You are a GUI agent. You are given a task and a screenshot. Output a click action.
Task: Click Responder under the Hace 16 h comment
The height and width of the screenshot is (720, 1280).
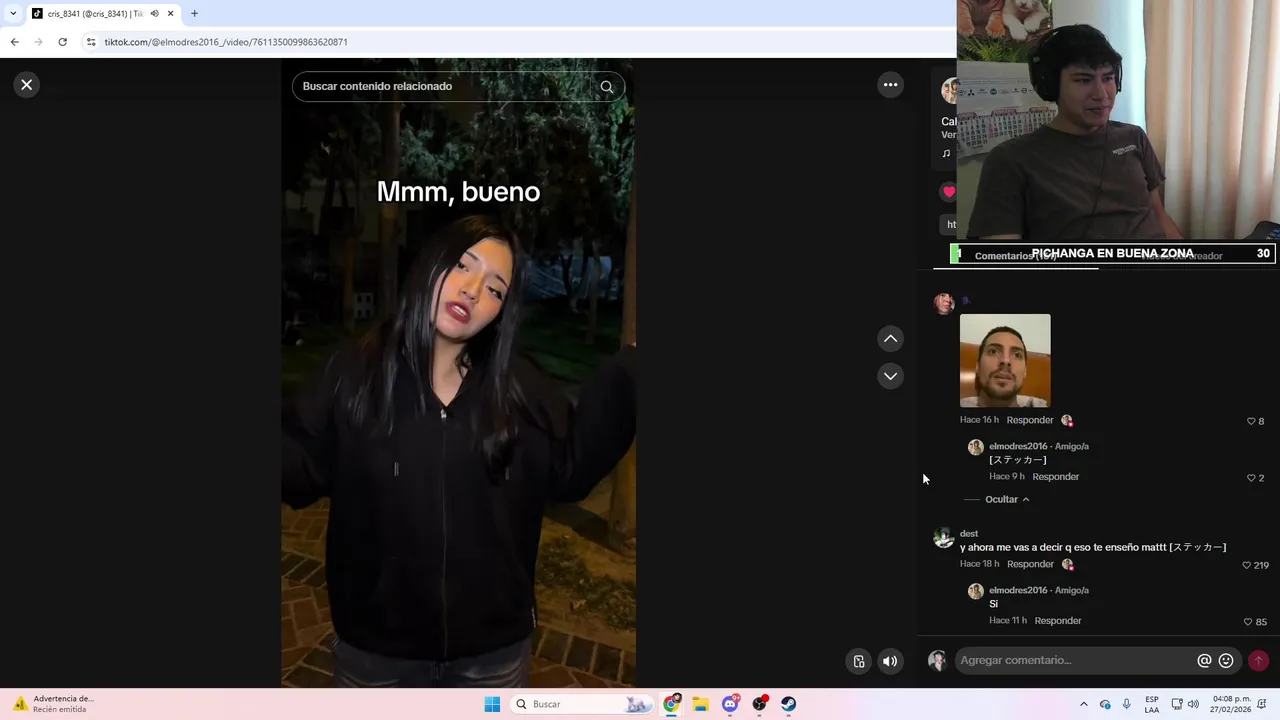[1030, 420]
